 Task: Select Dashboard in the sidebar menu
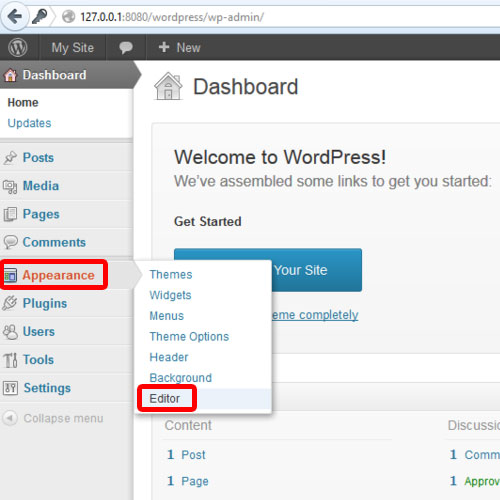pos(54,75)
